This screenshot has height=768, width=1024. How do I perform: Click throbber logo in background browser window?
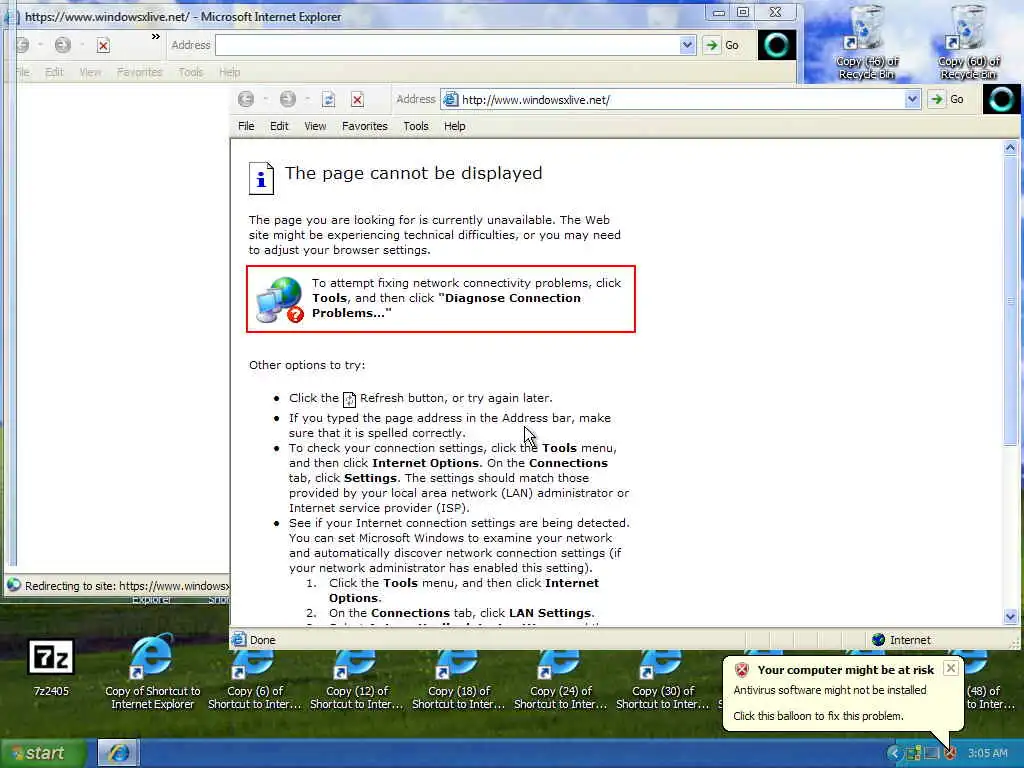[x=776, y=45]
